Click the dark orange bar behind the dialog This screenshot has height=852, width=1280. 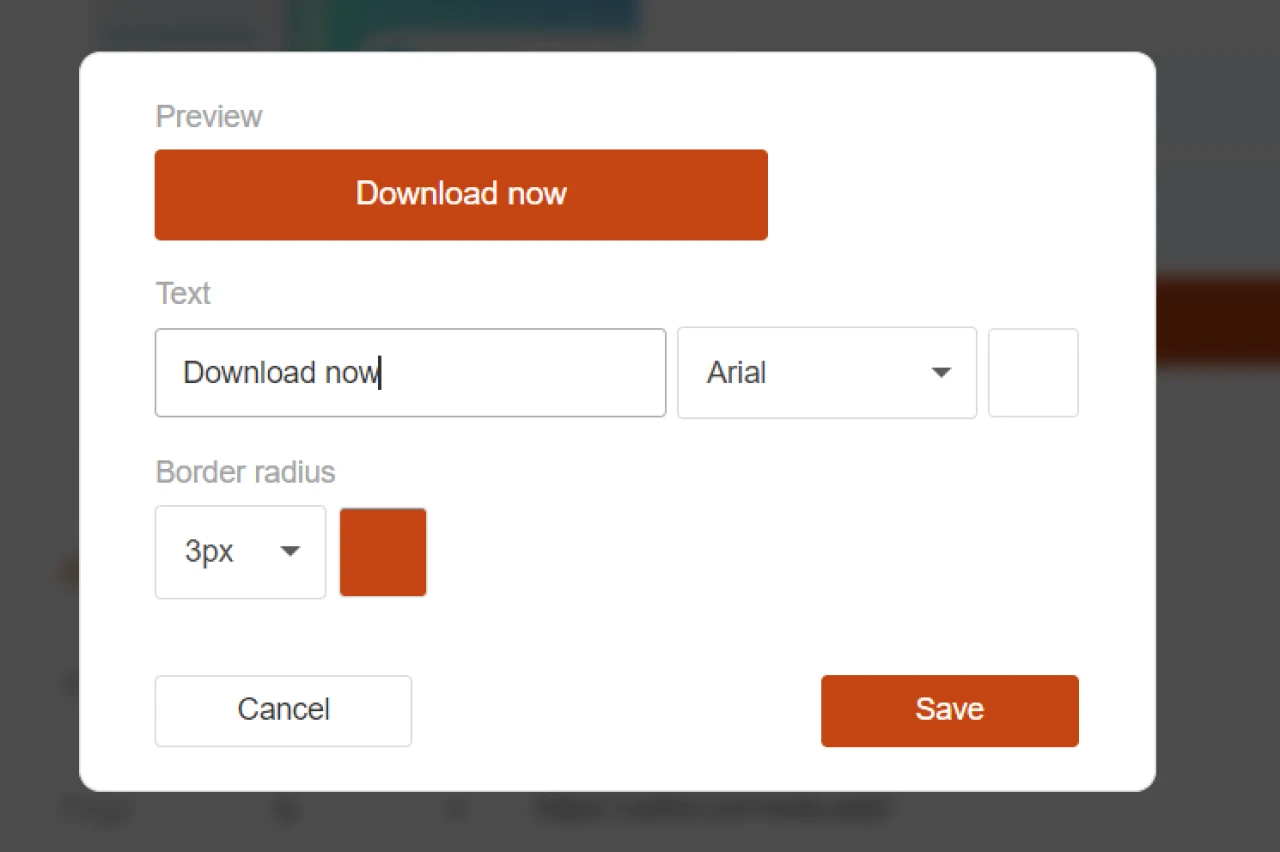tap(1217, 320)
